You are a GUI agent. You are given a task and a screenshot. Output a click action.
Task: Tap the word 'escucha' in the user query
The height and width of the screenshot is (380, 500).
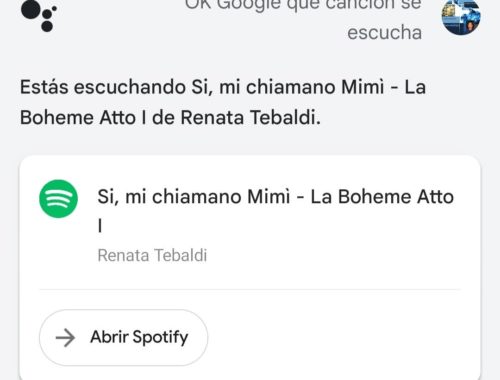(385, 33)
